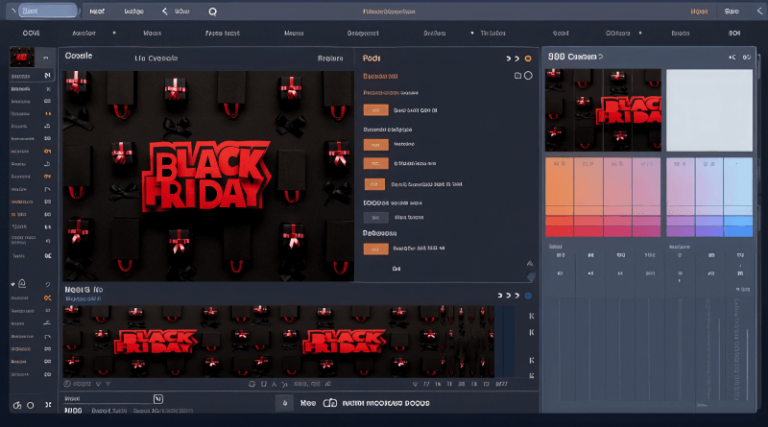
Task: Click the small folder icon beside the hollow circle
Action: pos(517,76)
